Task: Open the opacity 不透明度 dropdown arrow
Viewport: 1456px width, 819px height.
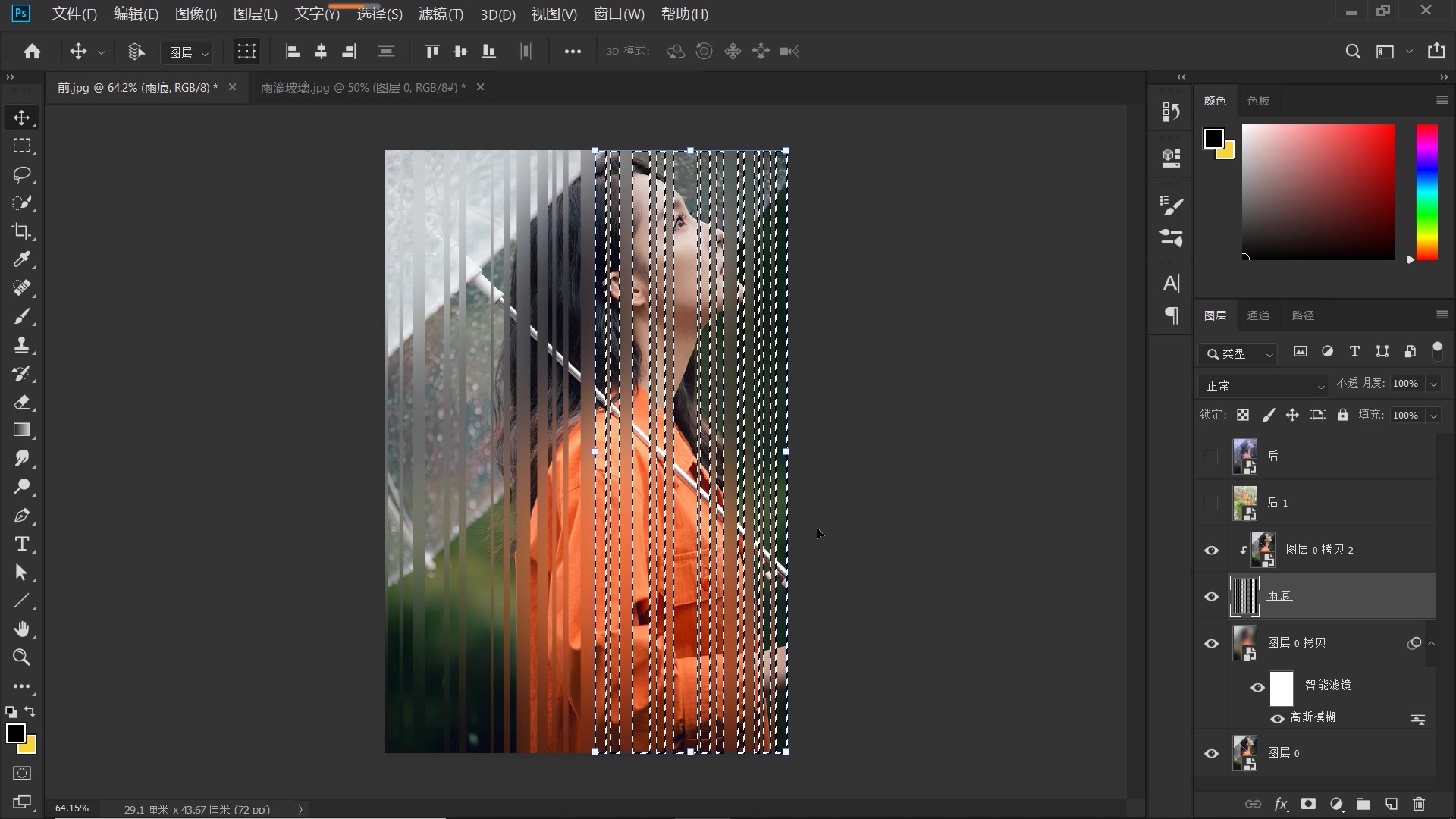Action: tap(1433, 384)
